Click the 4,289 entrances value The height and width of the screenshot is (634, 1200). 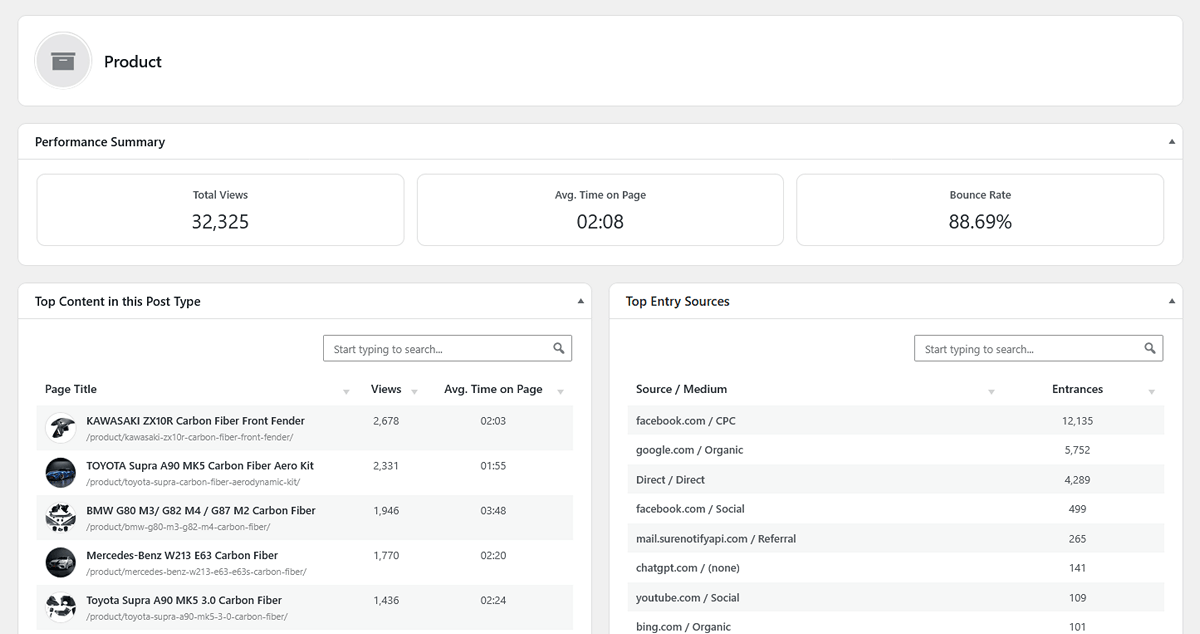pos(1077,480)
